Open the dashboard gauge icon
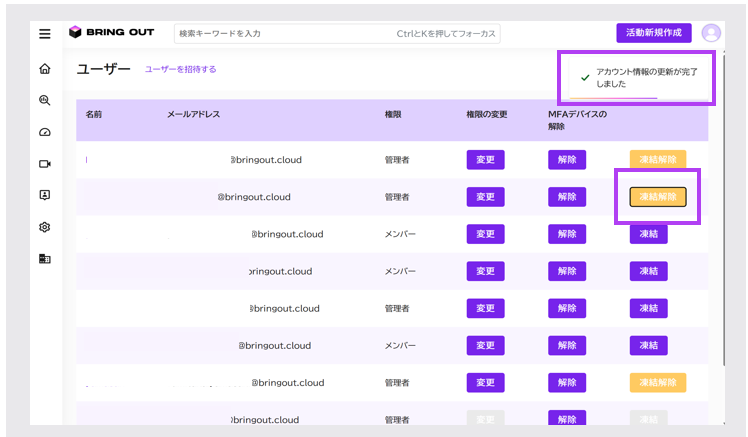The height and width of the screenshot is (437, 748). (45, 132)
